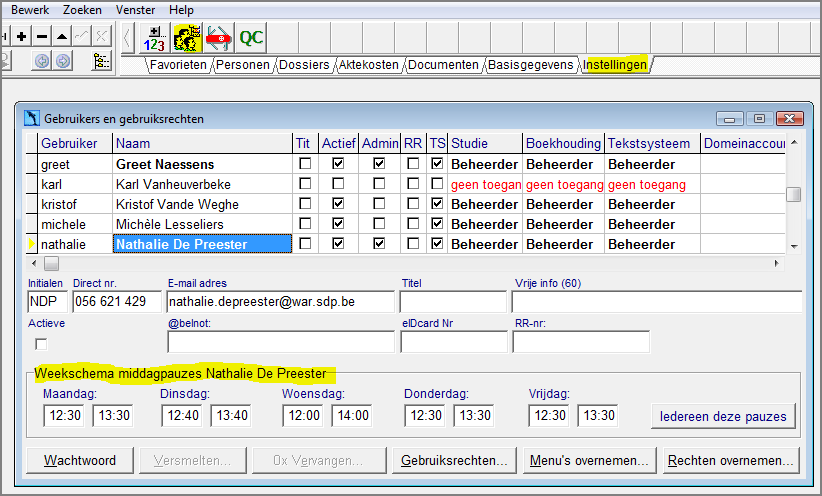Click the black up-triangle toolbar icon

tap(62, 37)
